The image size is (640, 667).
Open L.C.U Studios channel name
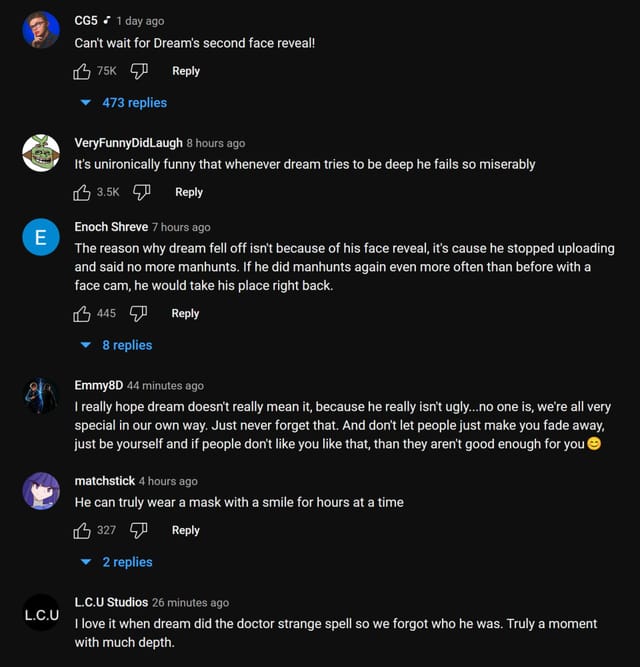point(111,603)
